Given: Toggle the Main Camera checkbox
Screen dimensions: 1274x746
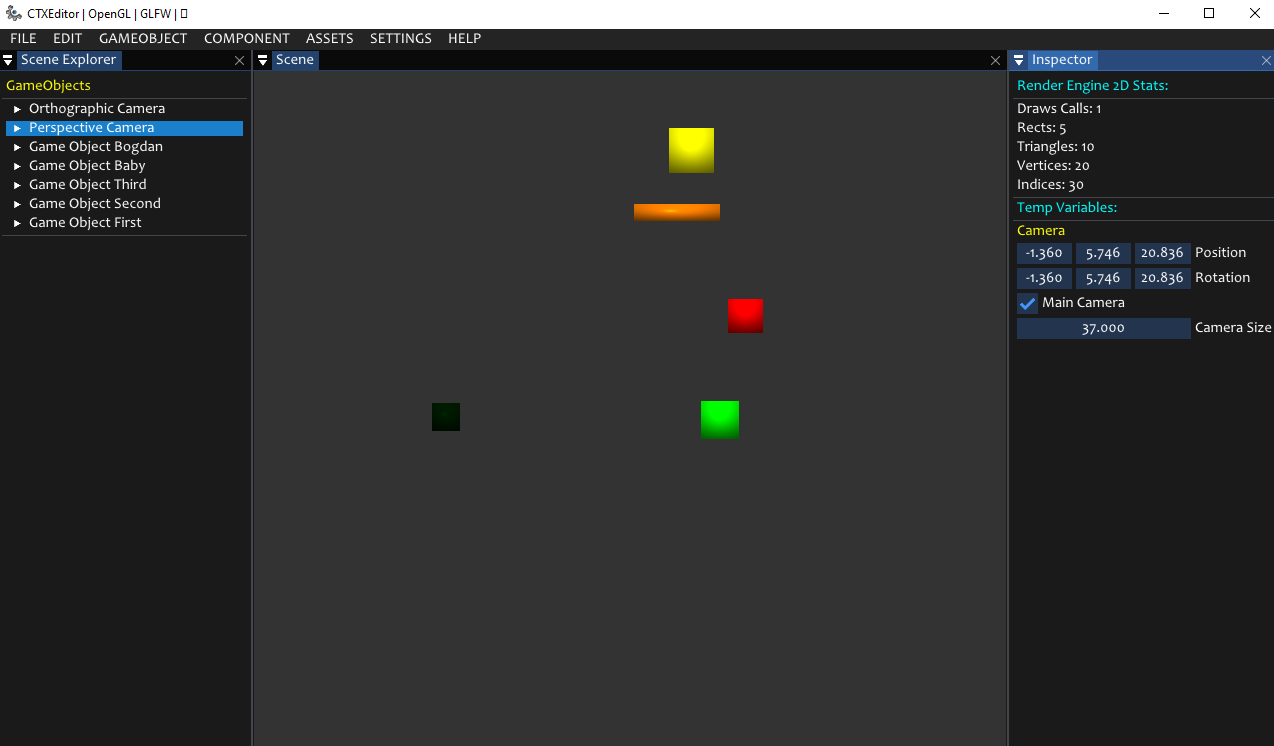Looking at the screenshot, I should coord(1027,303).
